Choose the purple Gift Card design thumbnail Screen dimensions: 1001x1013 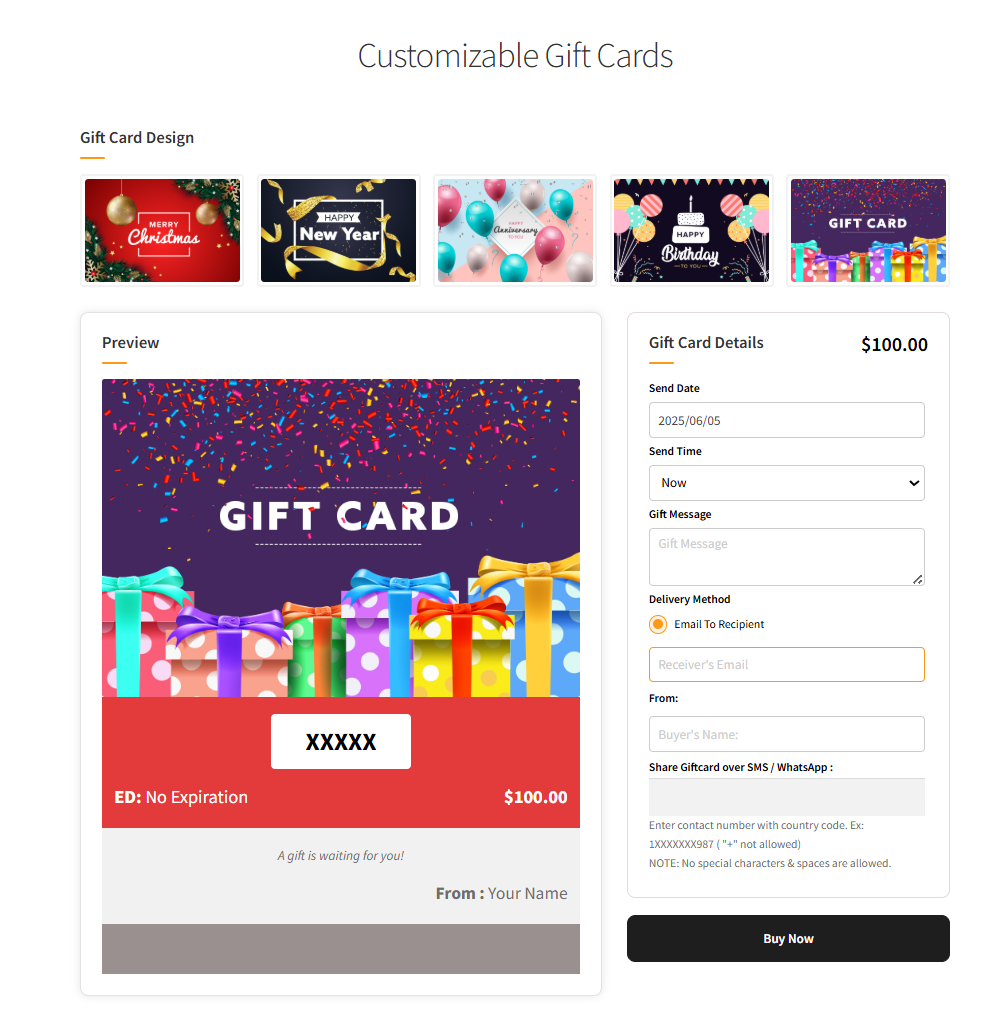point(868,230)
